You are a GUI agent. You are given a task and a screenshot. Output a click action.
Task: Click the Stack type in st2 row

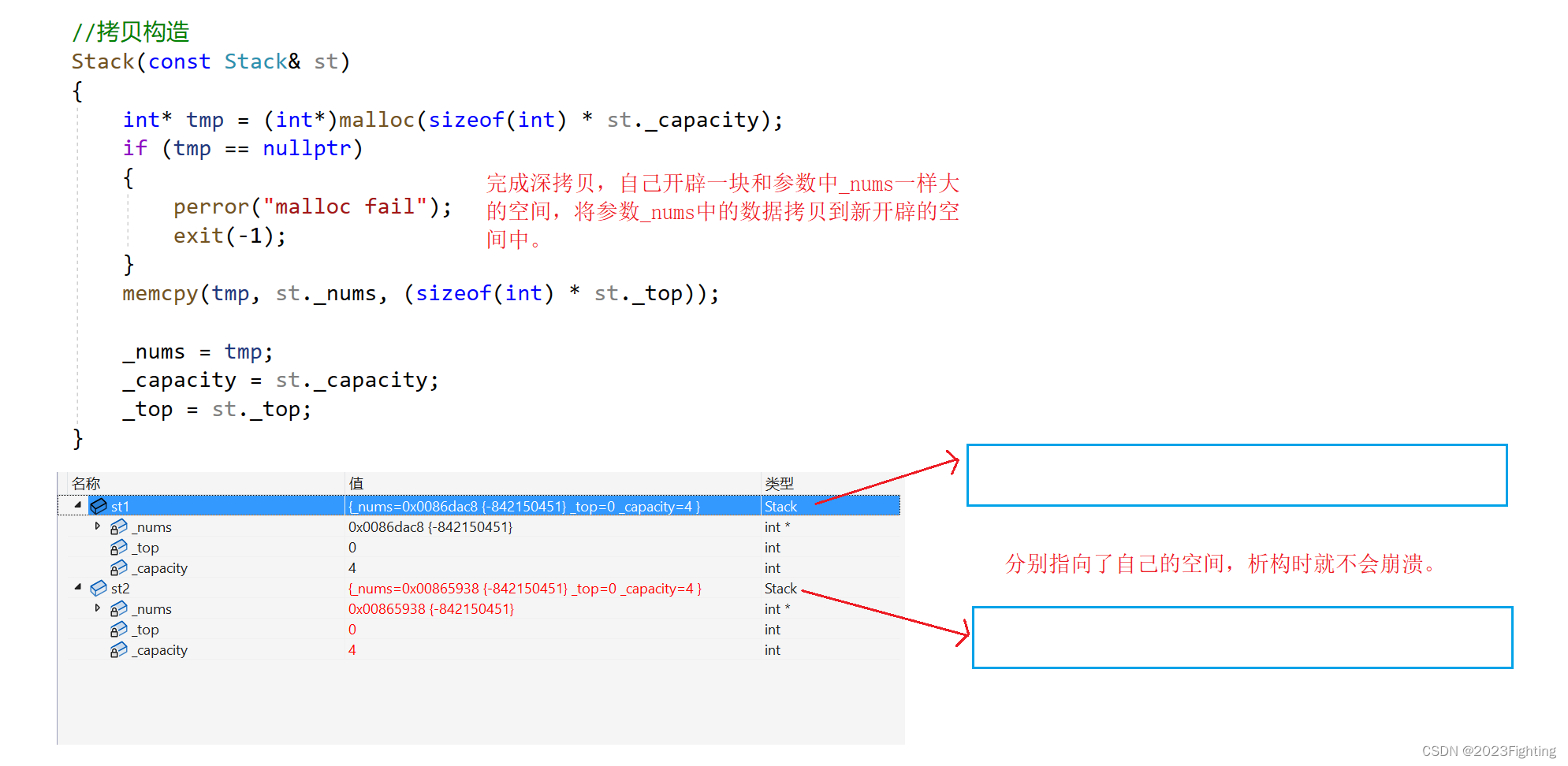[780, 588]
